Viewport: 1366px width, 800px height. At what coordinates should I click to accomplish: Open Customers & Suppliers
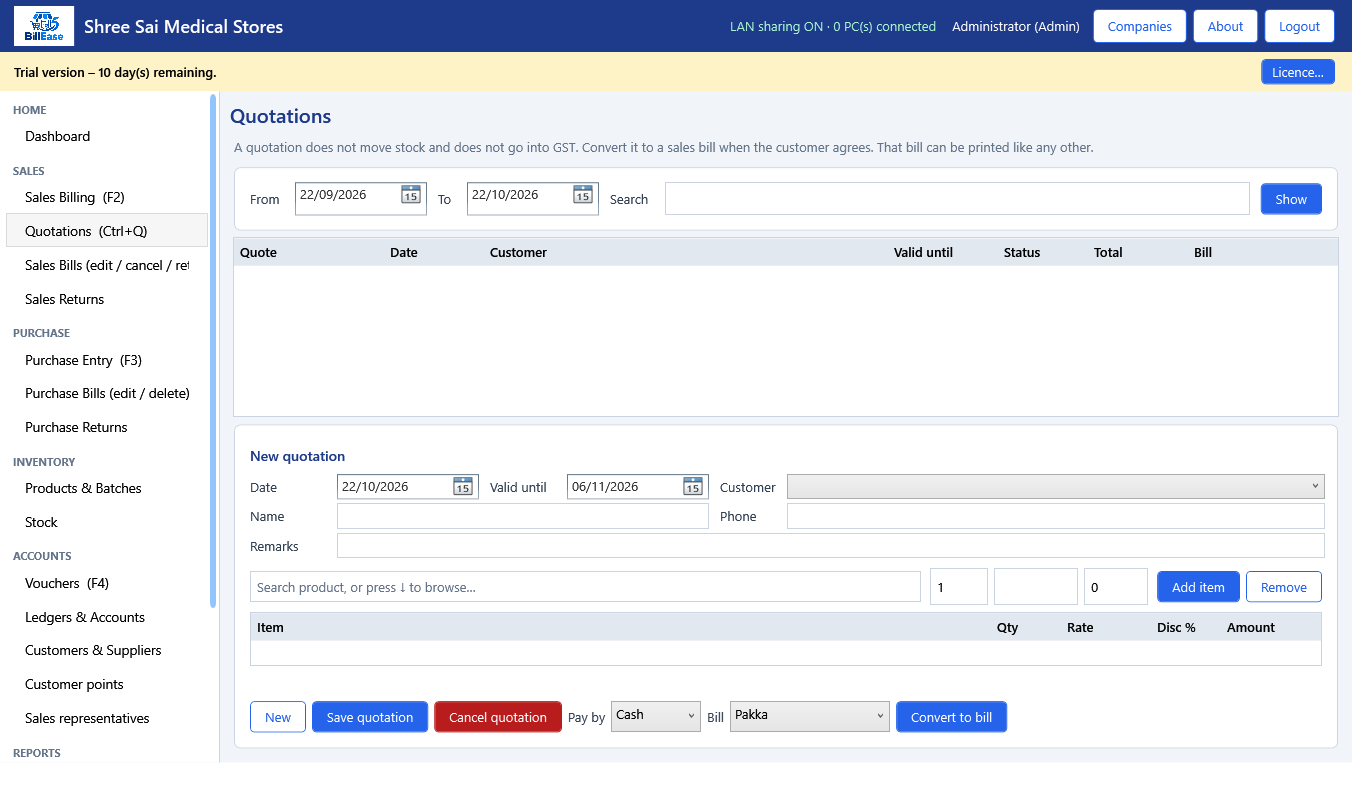click(x=107, y=650)
